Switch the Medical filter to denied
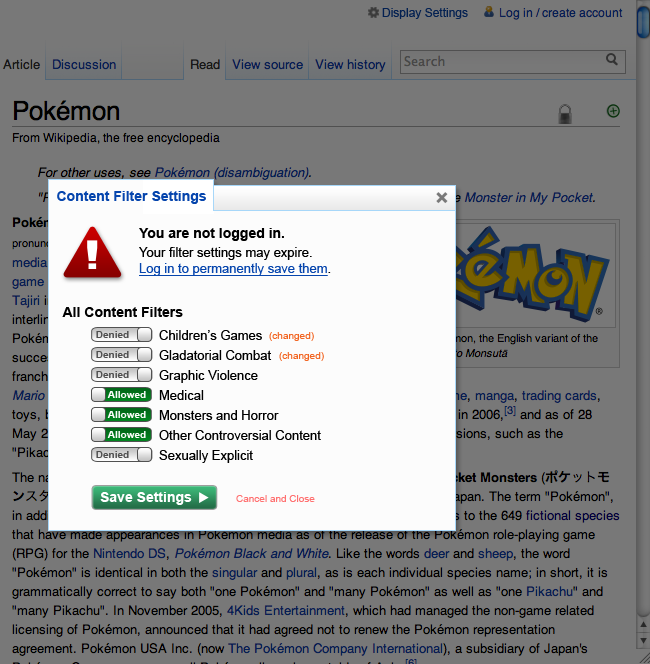The height and width of the screenshot is (664, 650). 122,395
